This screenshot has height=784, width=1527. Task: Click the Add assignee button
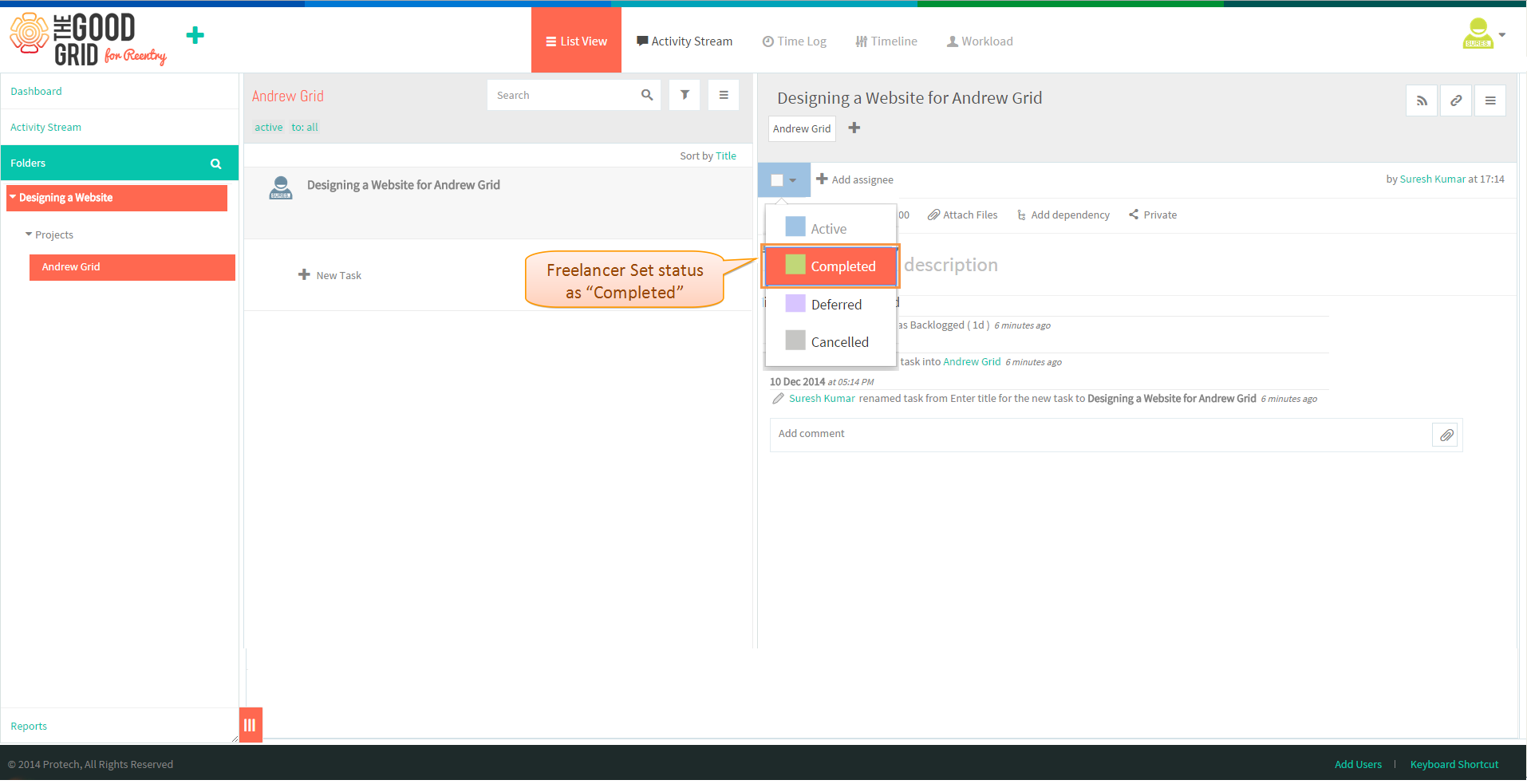pos(854,179)
